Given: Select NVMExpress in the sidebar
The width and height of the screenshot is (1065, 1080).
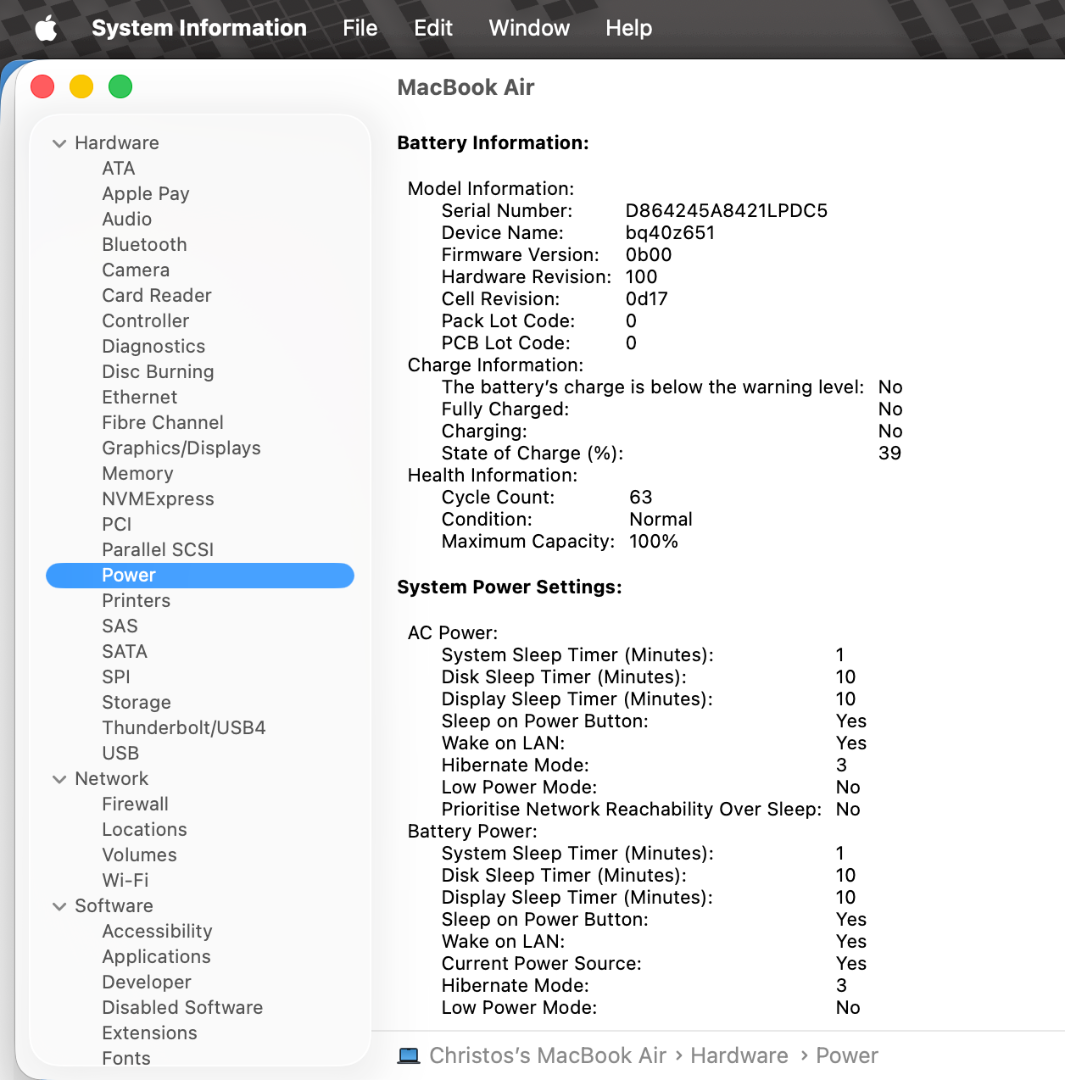Looking at the screenshot, I should (158, 499).
